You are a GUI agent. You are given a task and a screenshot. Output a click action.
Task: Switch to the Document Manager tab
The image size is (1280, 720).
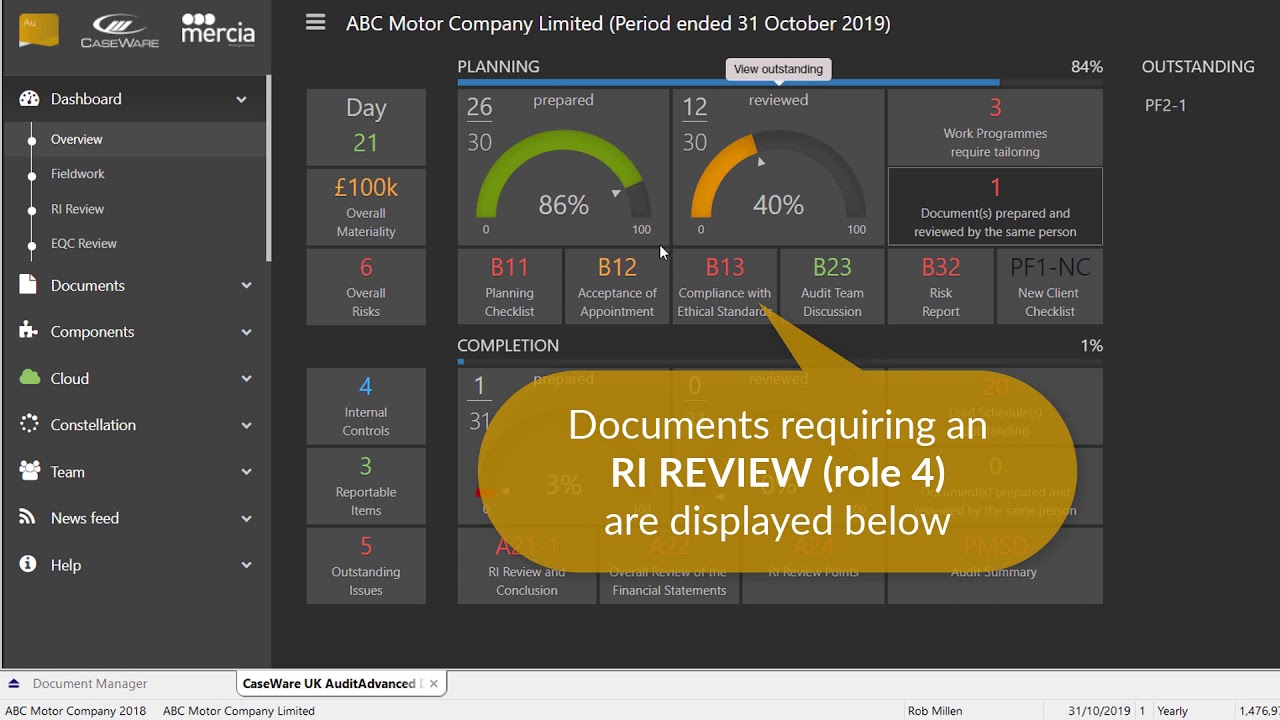(90, 684)
